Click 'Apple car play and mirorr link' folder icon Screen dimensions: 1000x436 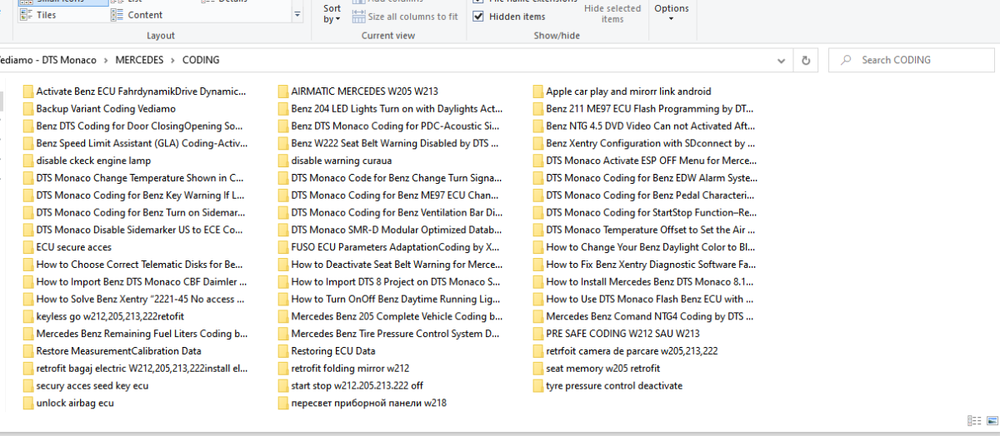[x=538, y=91]
